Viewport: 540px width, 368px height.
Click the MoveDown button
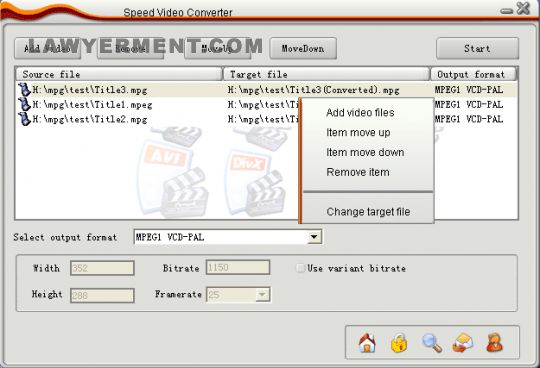303,49
